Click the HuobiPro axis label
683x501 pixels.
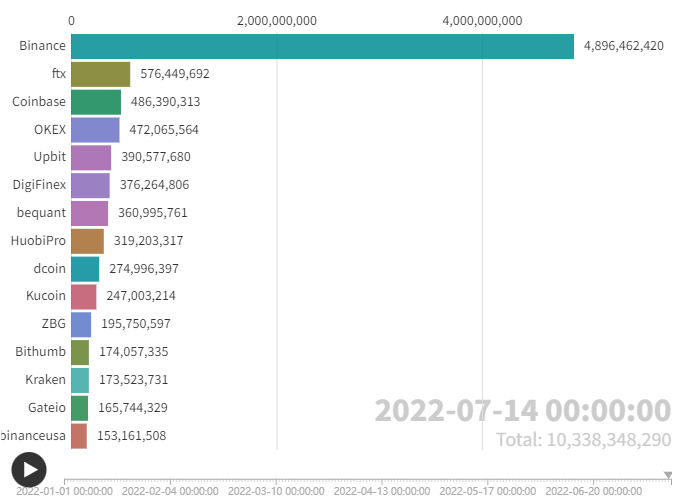38,240
